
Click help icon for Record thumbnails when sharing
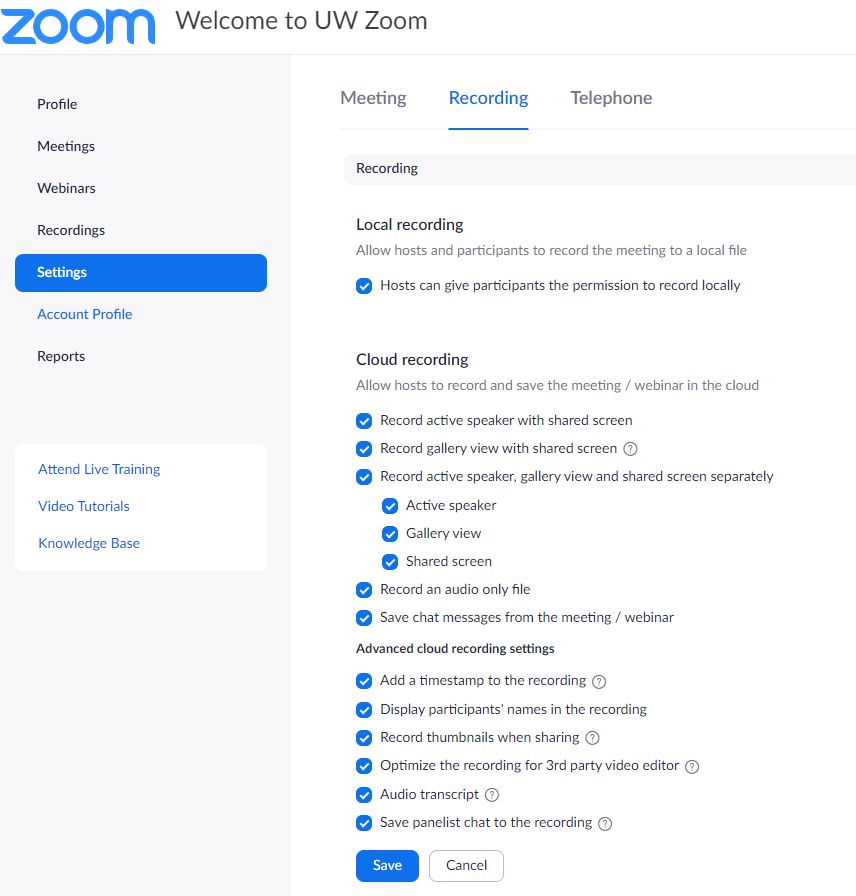pyautogui.click(x=592, y=739)
